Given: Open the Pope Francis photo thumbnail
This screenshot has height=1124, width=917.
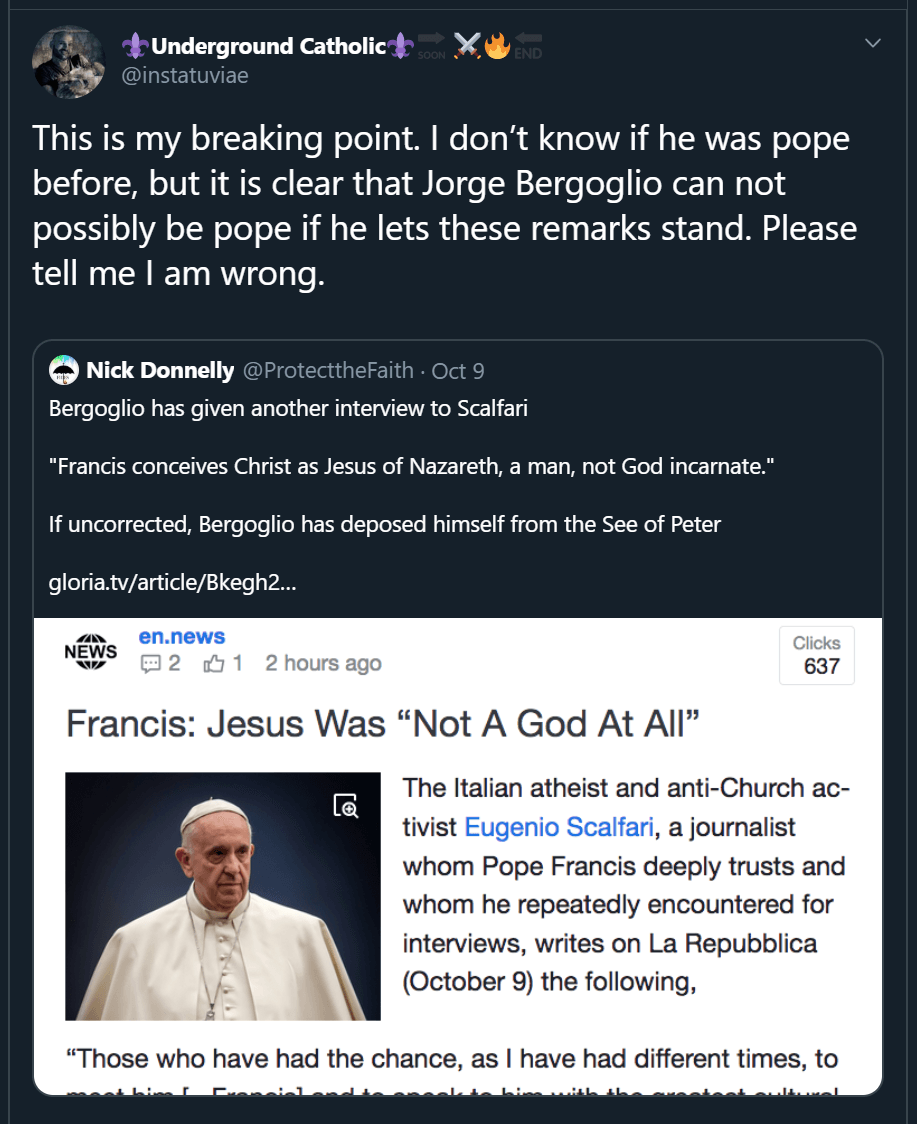Looking at the screenshot, I should click(x=223, y=896).
